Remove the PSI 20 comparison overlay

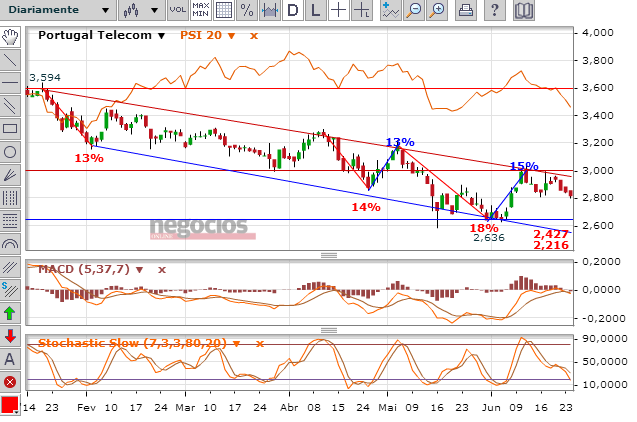(x=254, y=36)
